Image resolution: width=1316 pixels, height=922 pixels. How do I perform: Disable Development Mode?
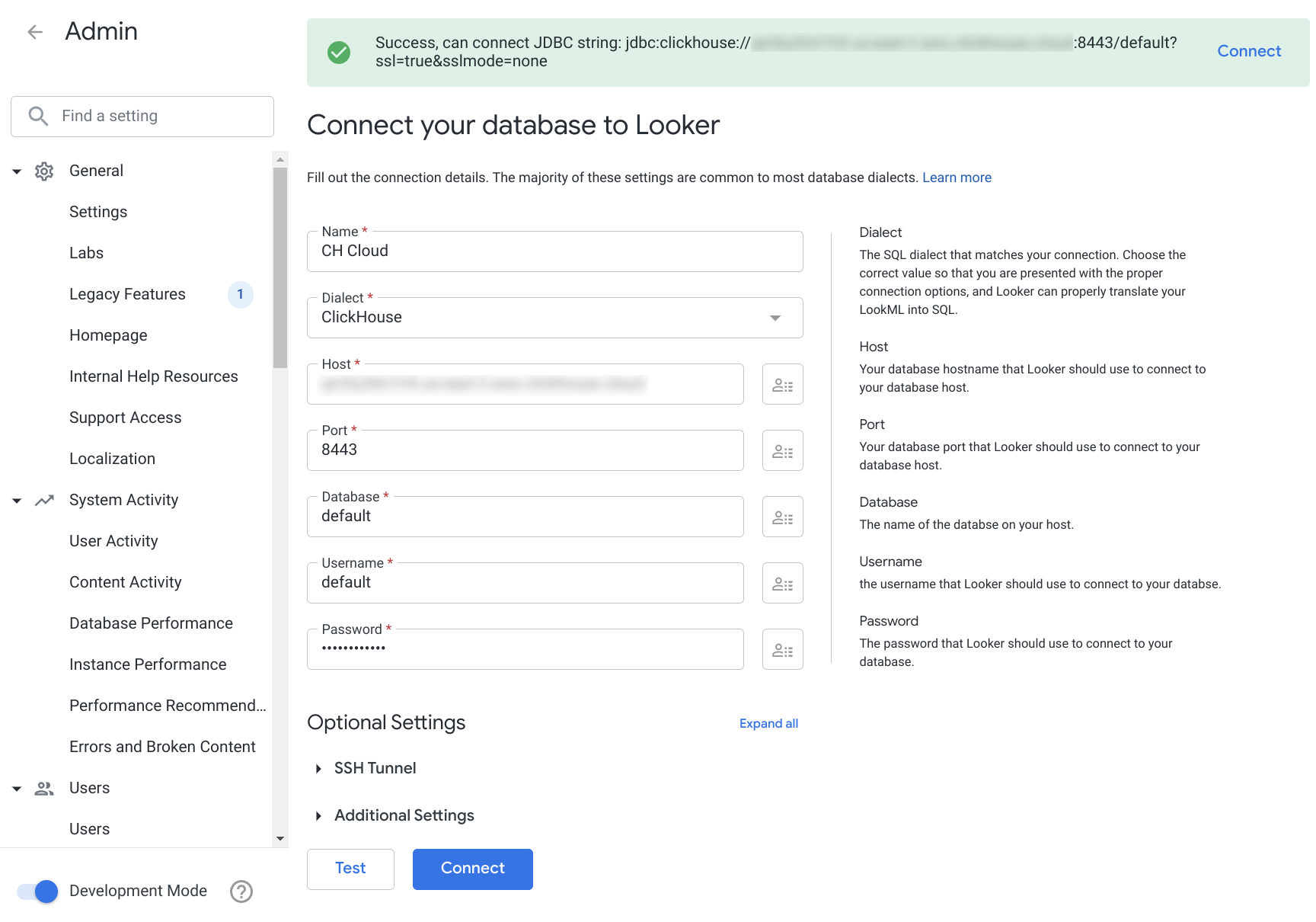coord(36,891)
